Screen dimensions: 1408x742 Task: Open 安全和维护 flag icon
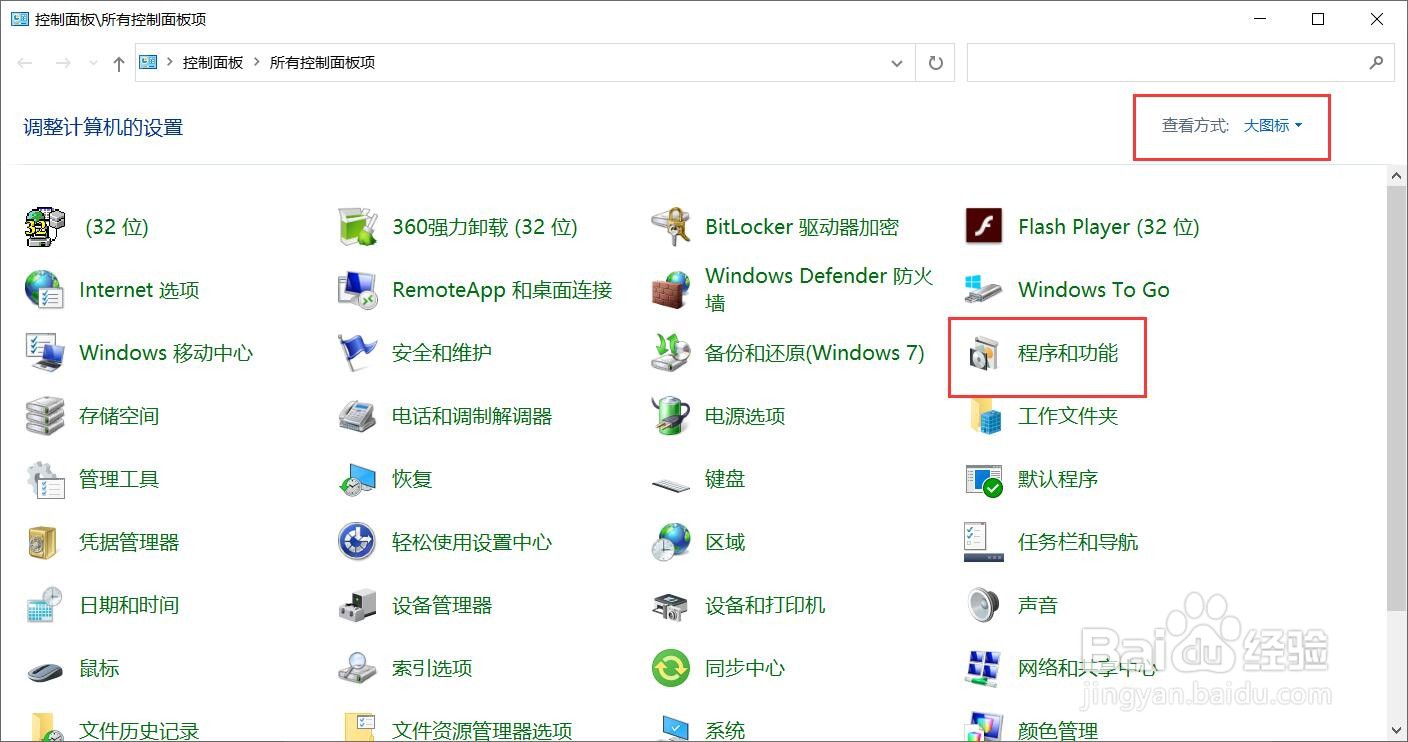(x=357, y=353)
